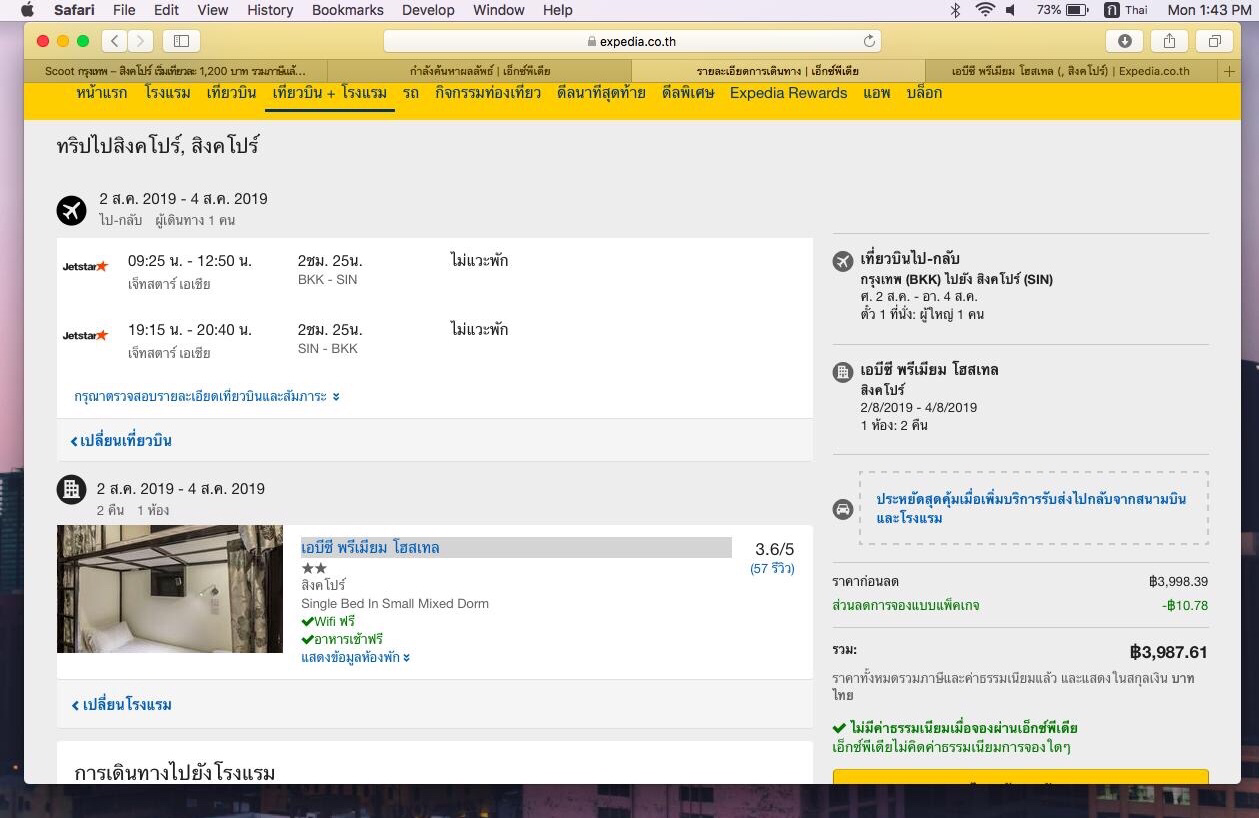Select เที่ยวบิน + โรงแรม nav item
The width and height of the screenshot is (1259, 818).
pos(330,93)
